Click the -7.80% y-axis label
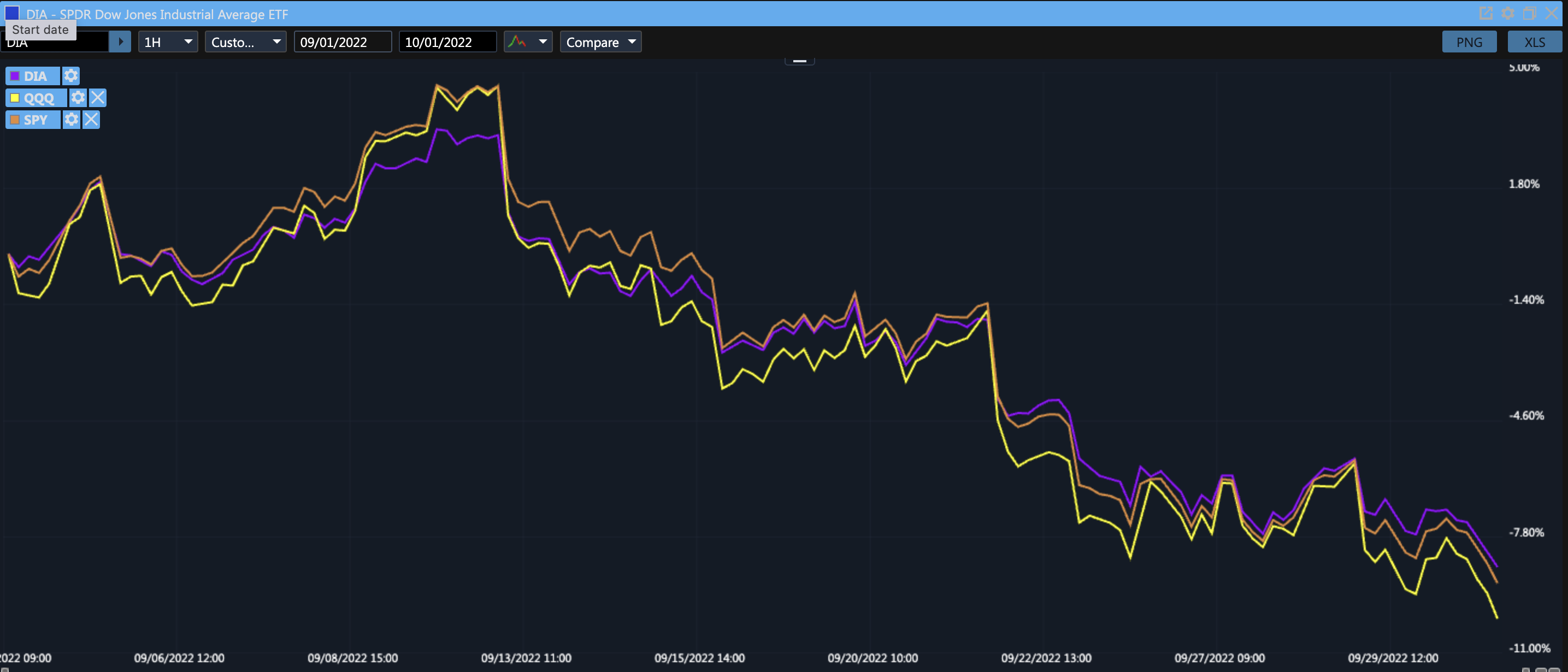The height and width of the screenshot is (672, 1568). pos(1526,533)
